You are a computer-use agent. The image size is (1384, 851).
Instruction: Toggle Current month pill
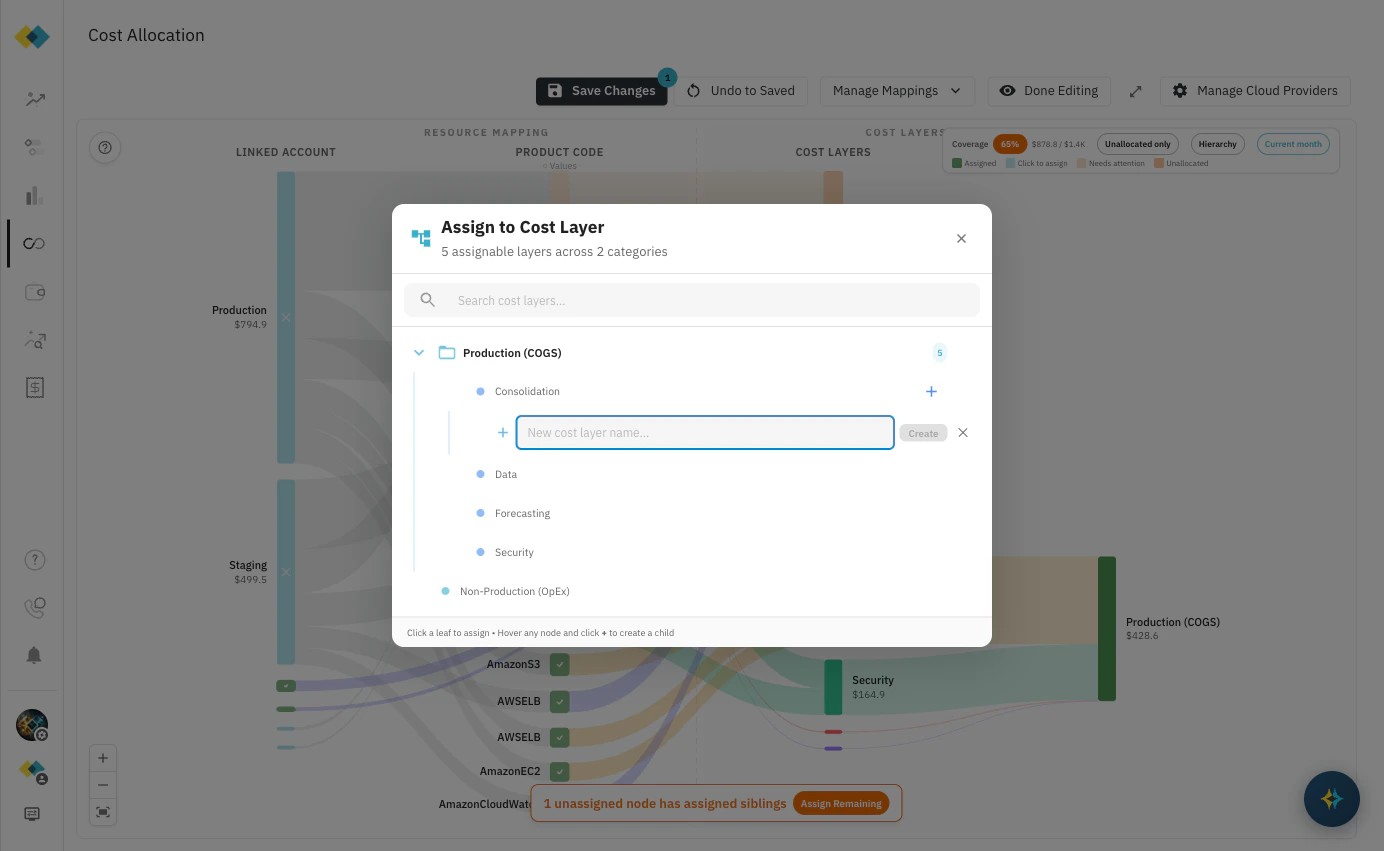pyautogui.click(x=1293, y=144)
